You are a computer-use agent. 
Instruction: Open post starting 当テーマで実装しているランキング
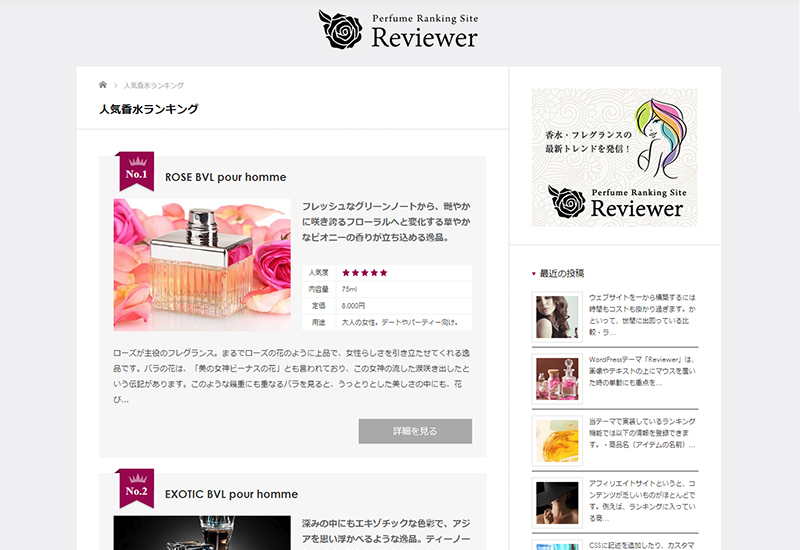(642, 433)
